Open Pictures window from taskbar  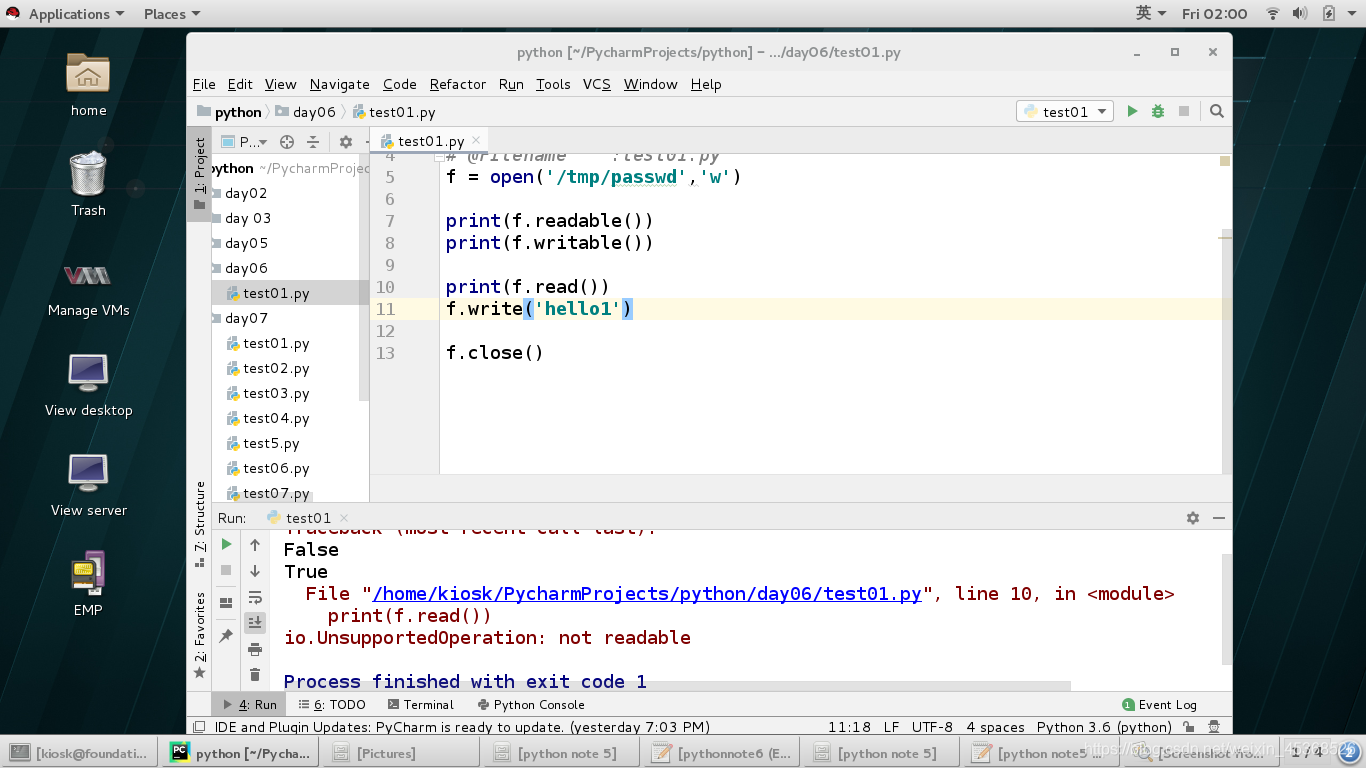click(x=399, y=753)
